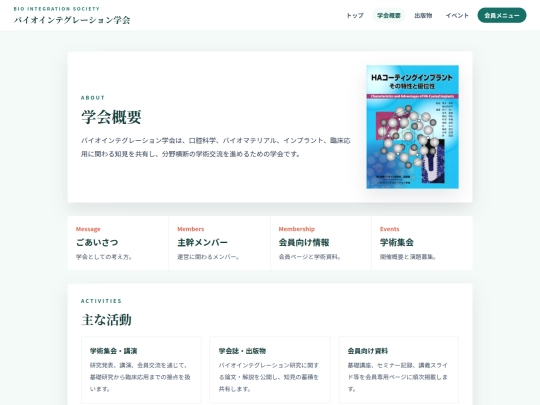Click the 会員ページと学術資料。 description text
The height and width of the screenshot is (405, 540).
click(310, 257)
